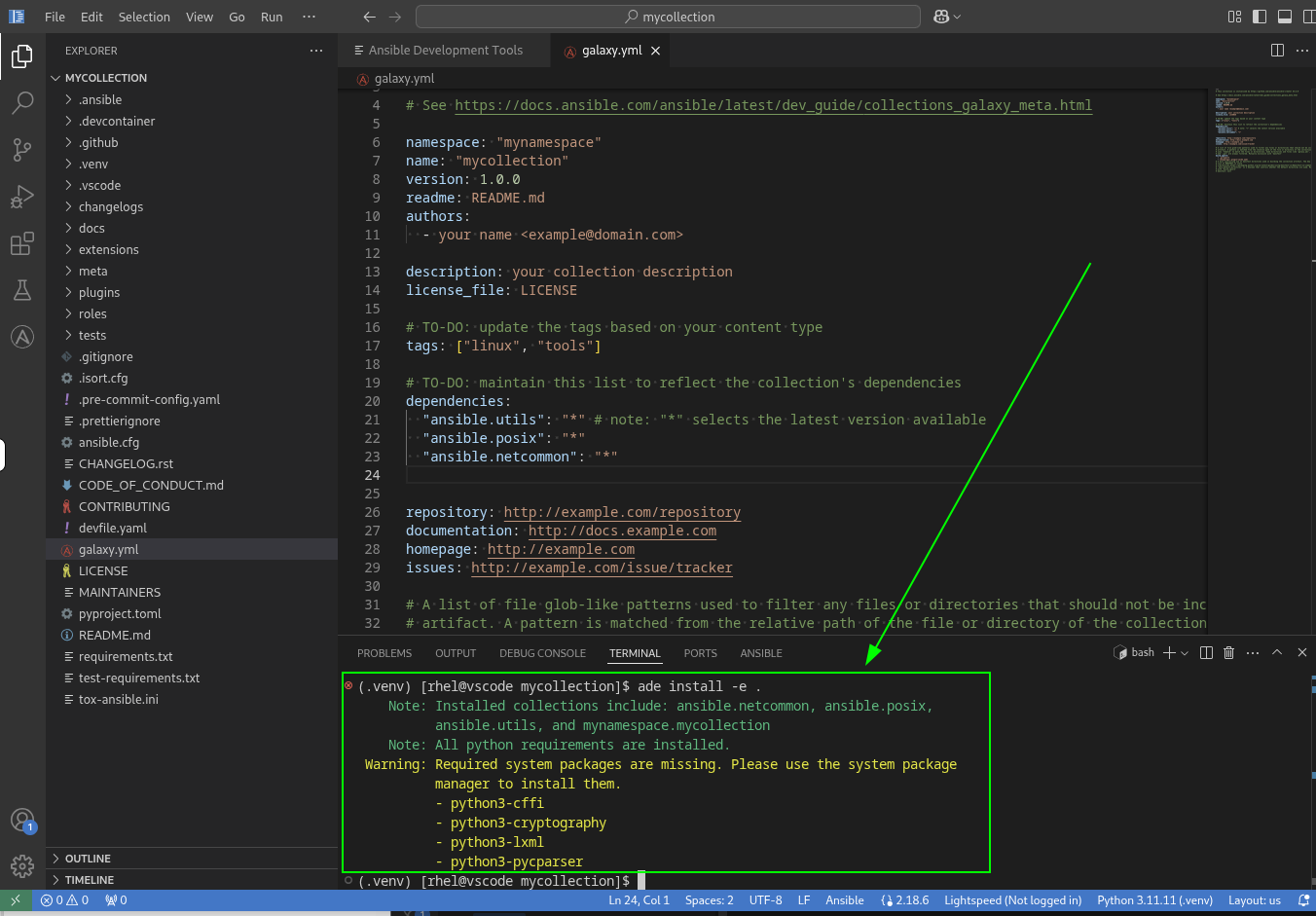Click Lightspeed (Not logged in) status item

(1012, 900)
